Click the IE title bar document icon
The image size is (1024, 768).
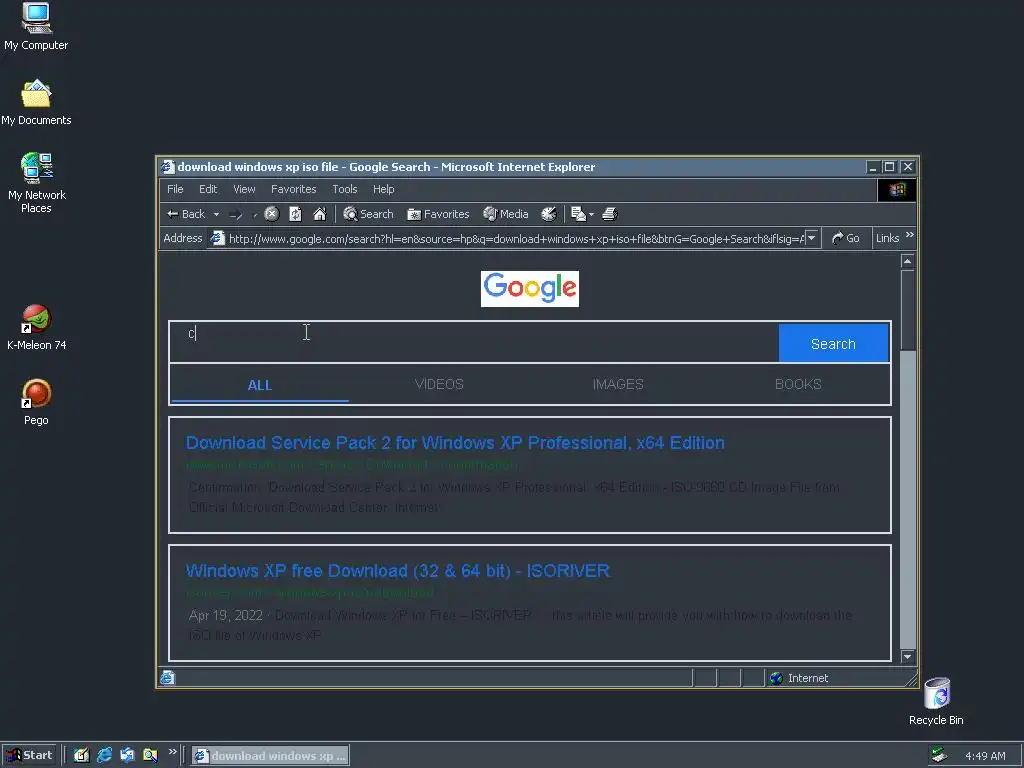tap(168, 167)
